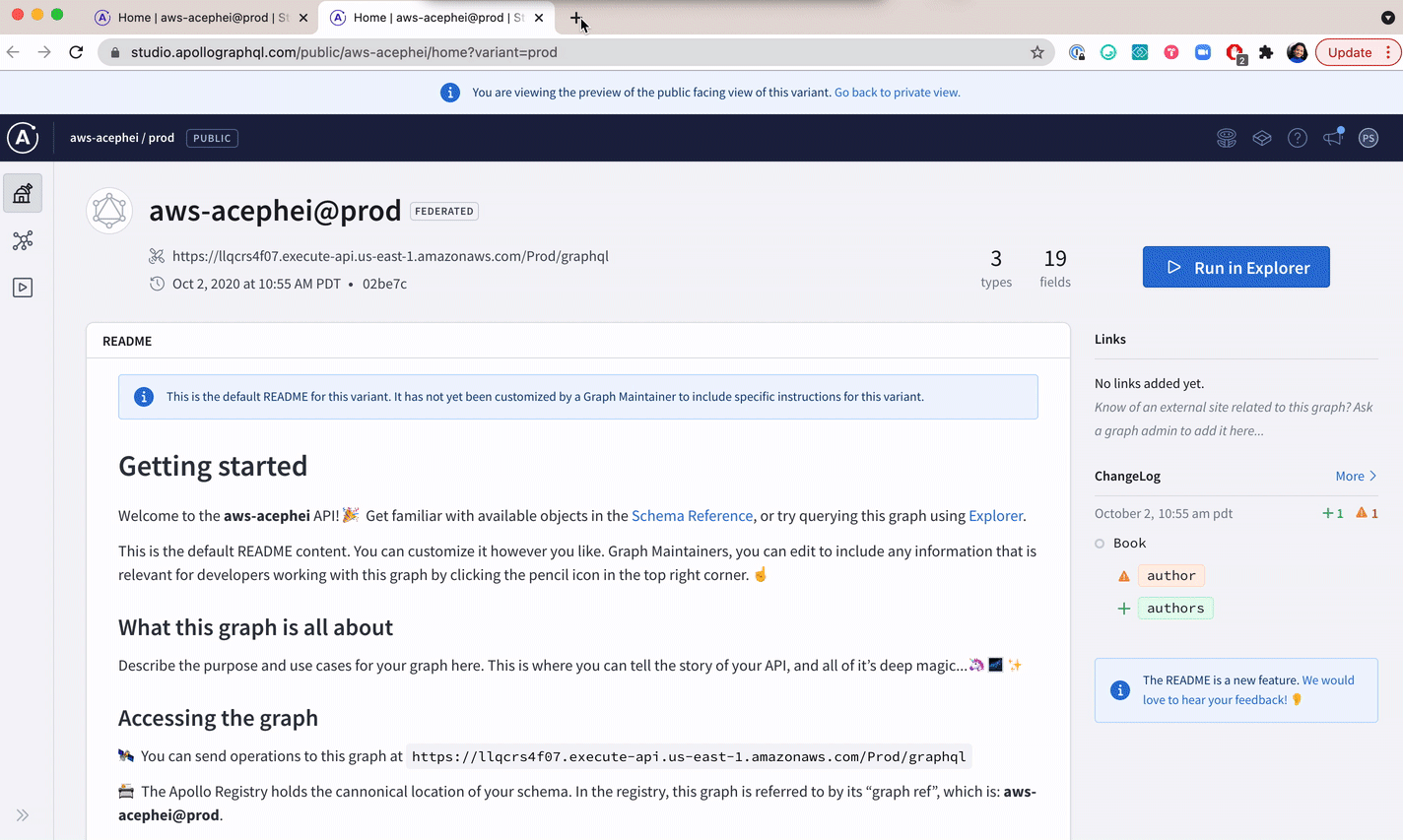Click the Getting started heading
Viewport: 1403px width, 840px height.
click(x=213, y=466)
